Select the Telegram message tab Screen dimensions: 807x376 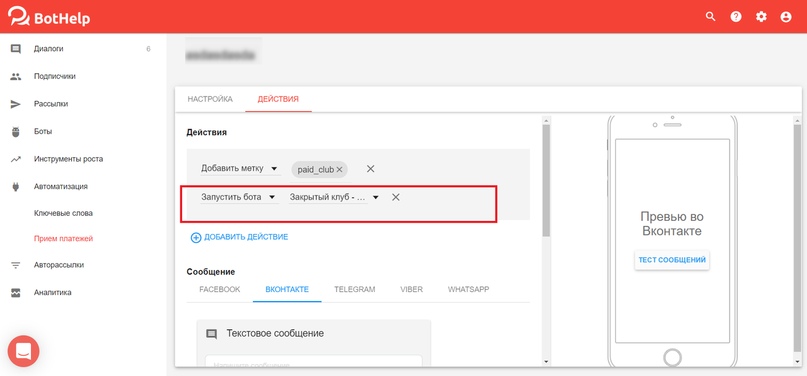[355, 290]
